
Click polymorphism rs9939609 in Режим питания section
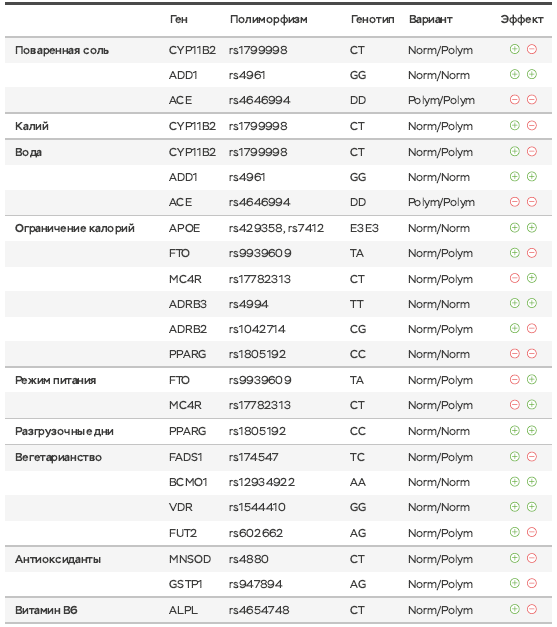(x=260, y=380)
